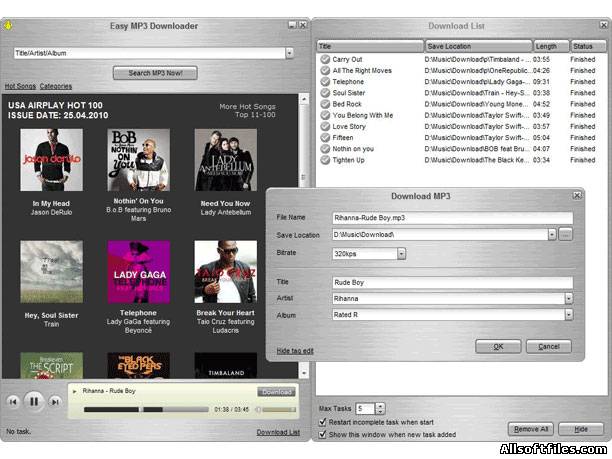Image resolution: width=612 pixels, height=459 pixels.
Task: Open the Download List link at bottom
Action: (278, 432)
